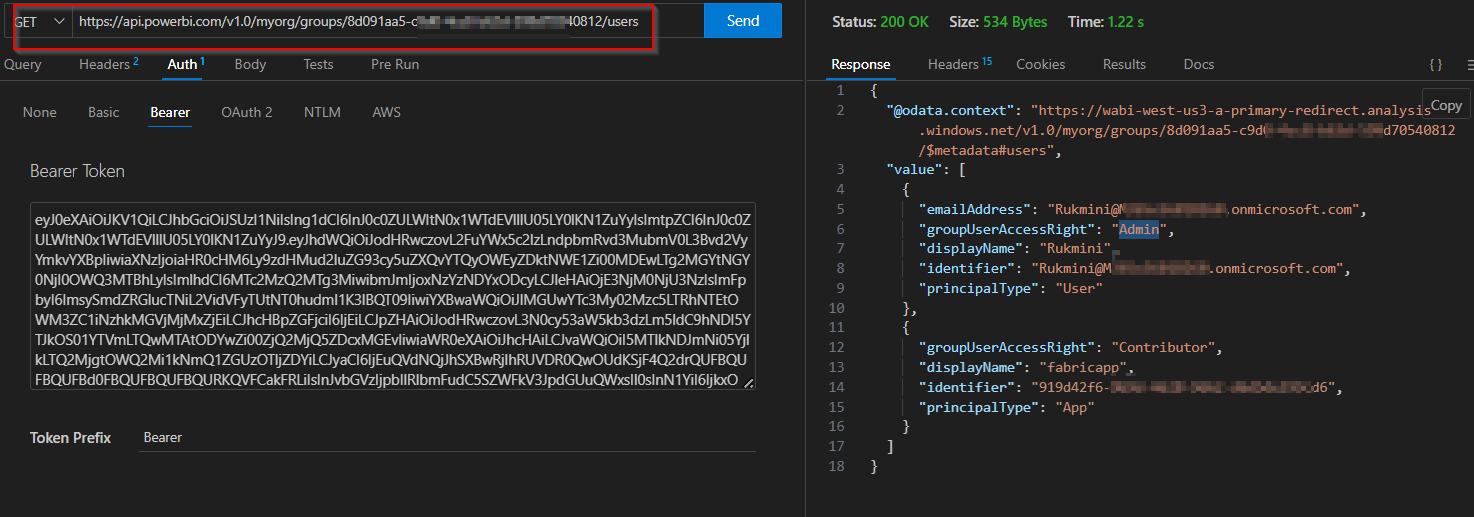Viewport: 1474px width, 517px height.
Task: Click inside the Bearer Token text area
Action: click(x=392, y=296)
